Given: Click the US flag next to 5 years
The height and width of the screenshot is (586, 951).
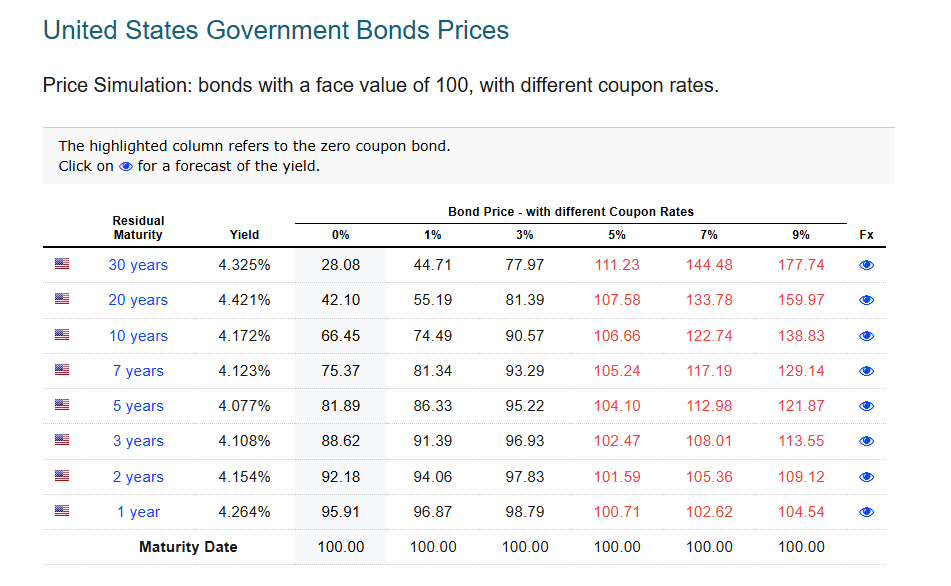Looking at the screenshot, I should point(61,405).
